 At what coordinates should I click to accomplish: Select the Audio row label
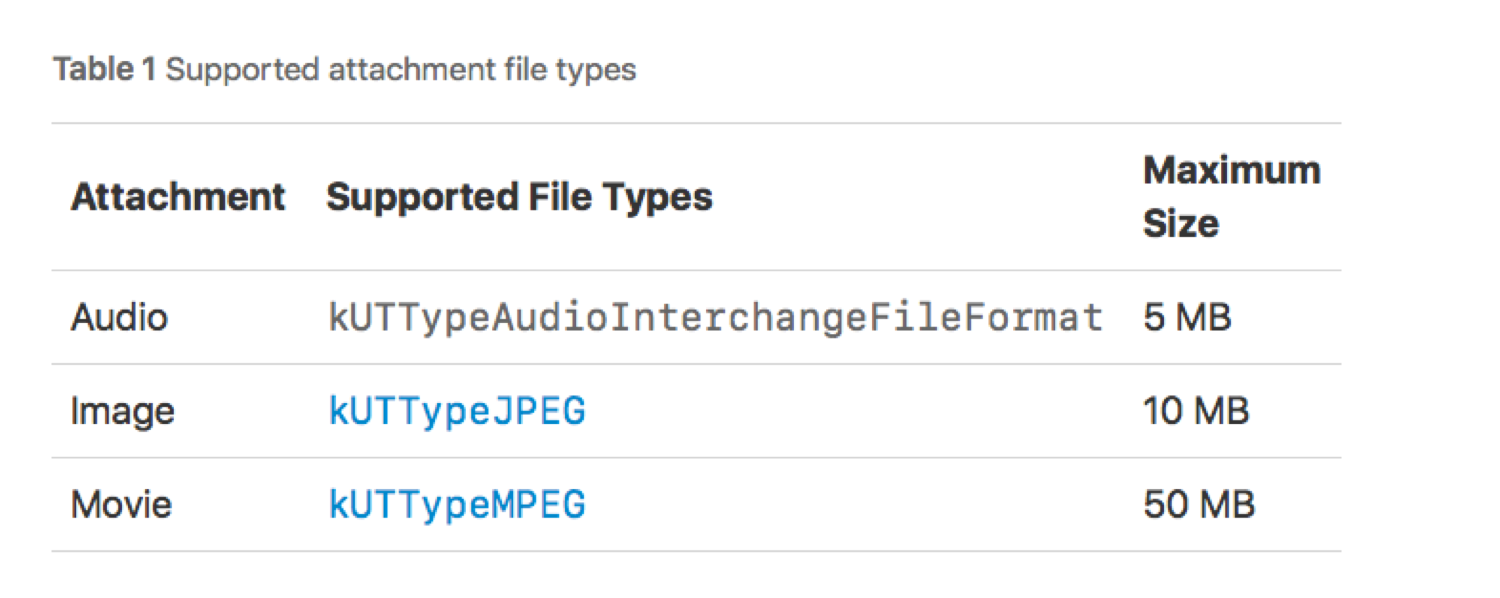(x=119, y=318)
